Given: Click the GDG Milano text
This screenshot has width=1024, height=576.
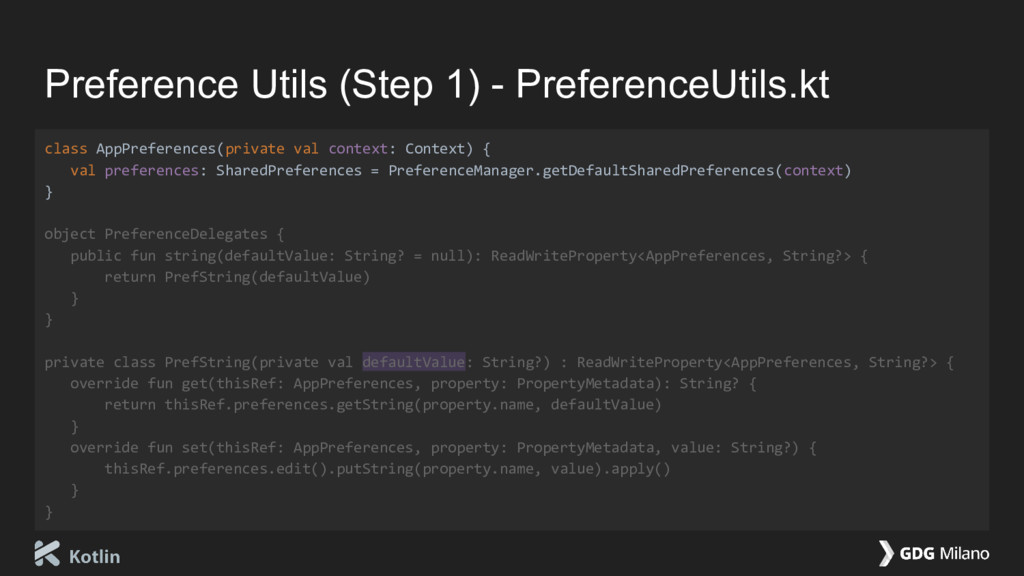Looking at the screenshot, I should (944, 553).
